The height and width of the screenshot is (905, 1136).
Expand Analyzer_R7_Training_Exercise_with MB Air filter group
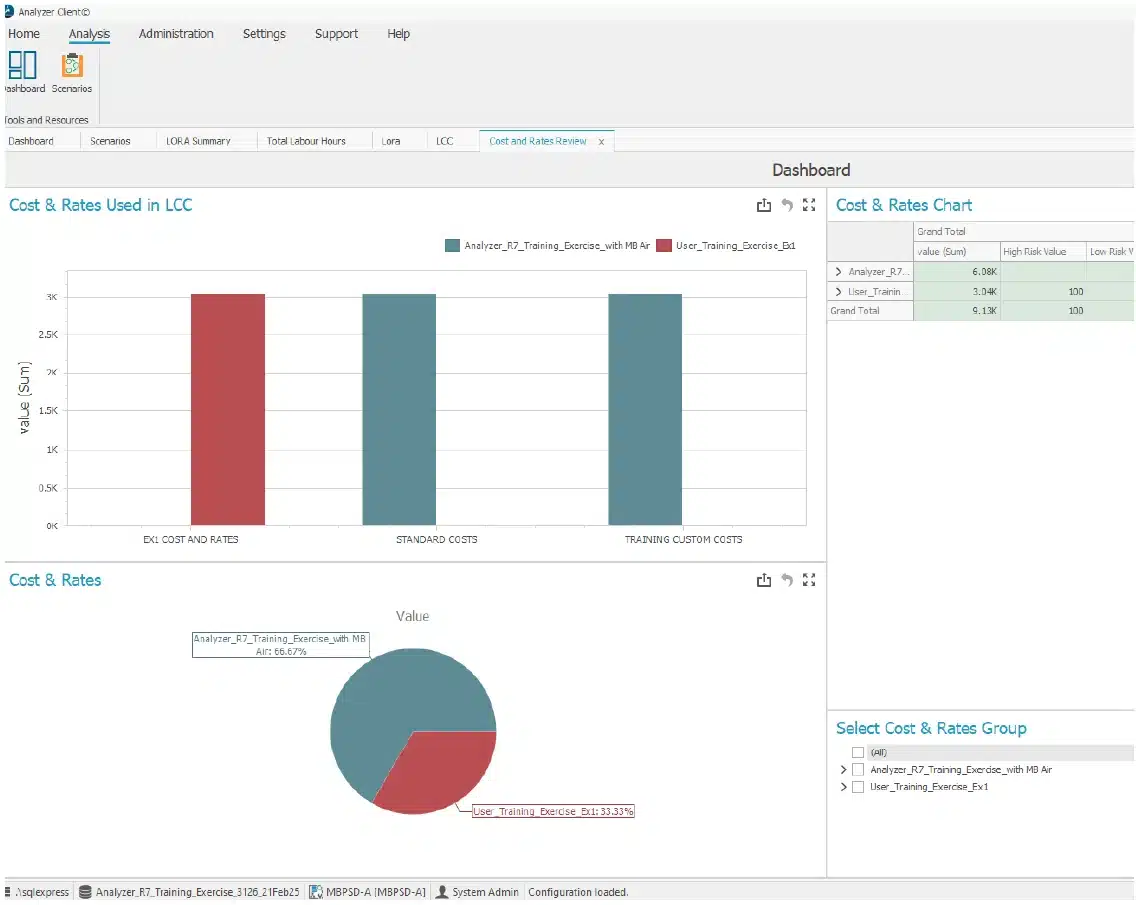(843, 770)
